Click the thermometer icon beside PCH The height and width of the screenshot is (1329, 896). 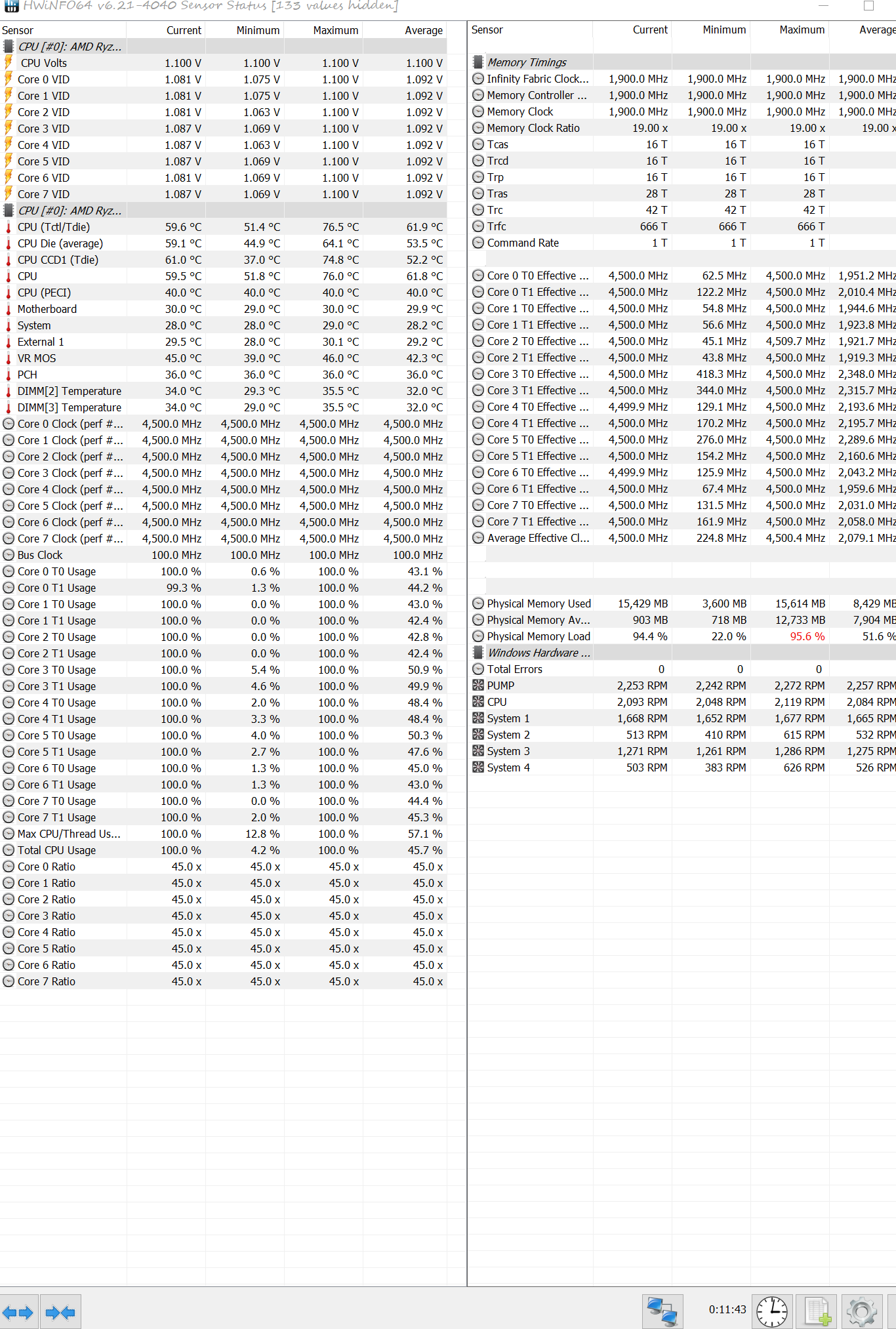coord(9,375)
